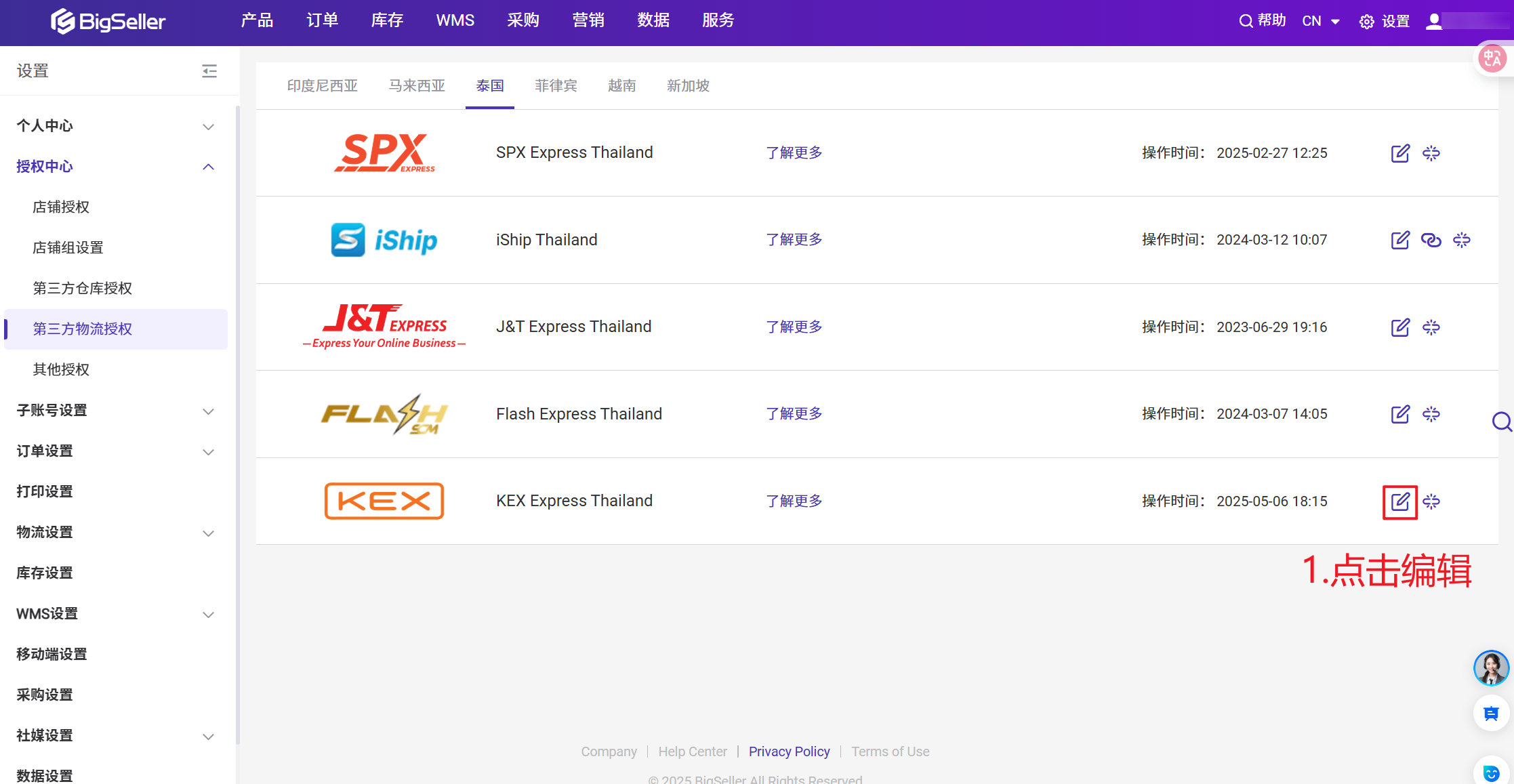Open the CN language dropdown
Screen dimensions: 1514x784
[1321, 21]
